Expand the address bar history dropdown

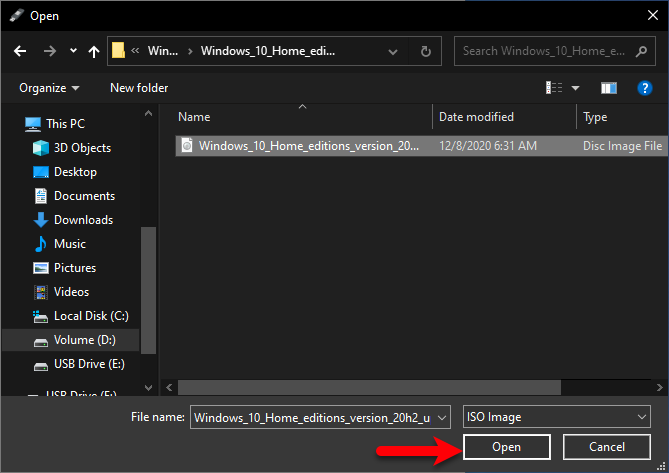(x=393, y=52)
